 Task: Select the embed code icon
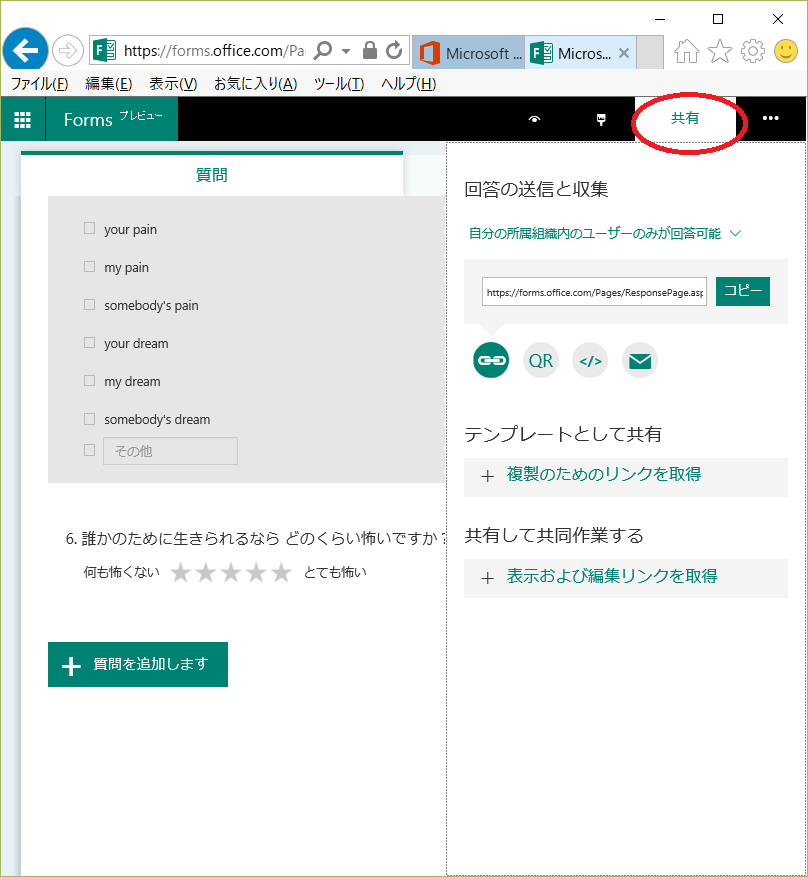coord(590,361)
